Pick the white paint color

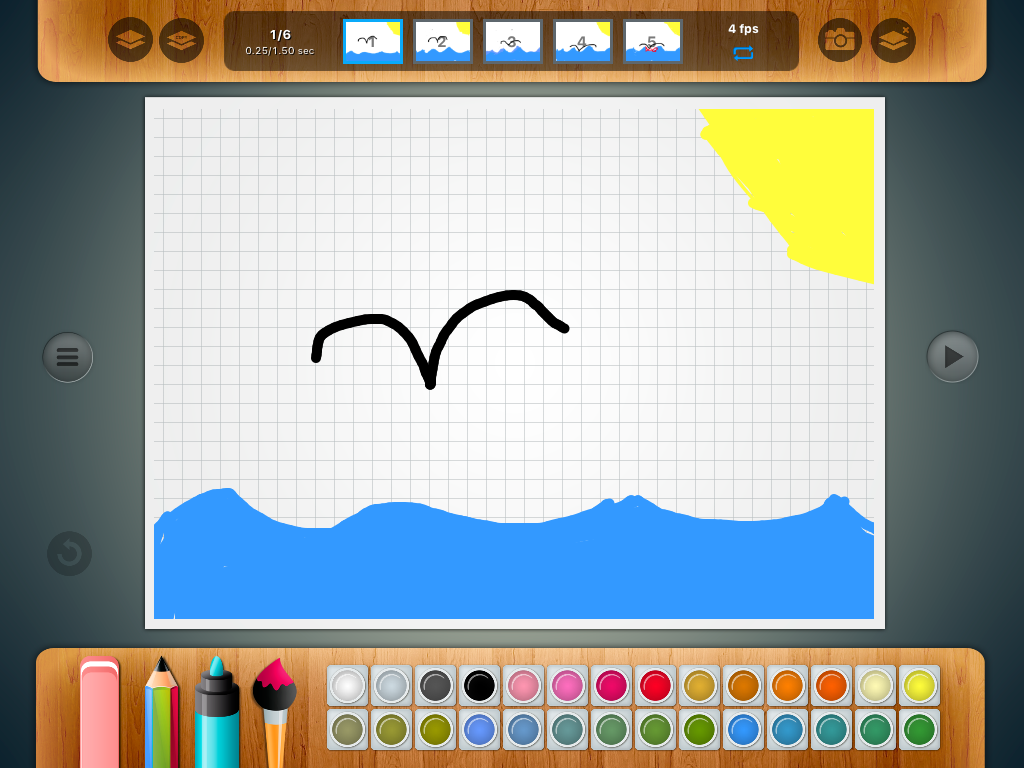click(x=347, y=686)
